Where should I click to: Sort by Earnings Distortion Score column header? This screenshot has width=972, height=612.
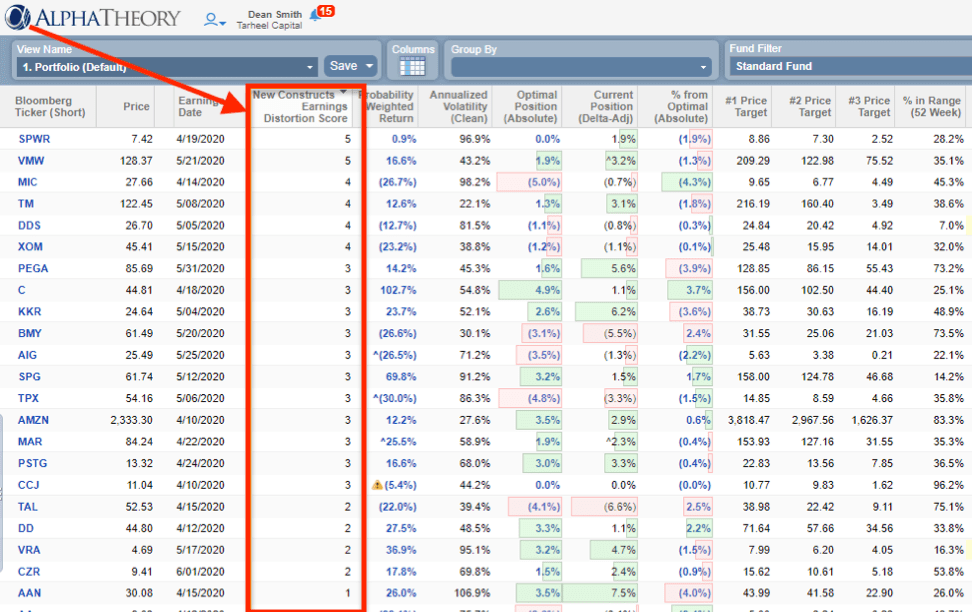click(300, 107)
